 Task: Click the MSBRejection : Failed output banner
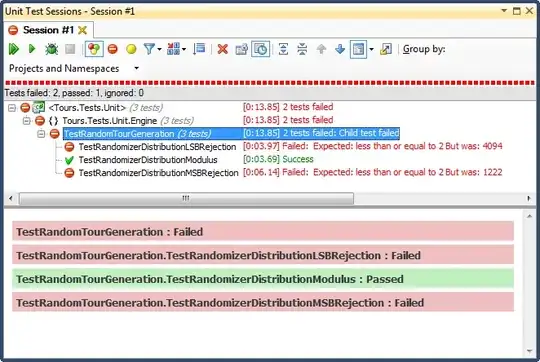tap(263, 302)
